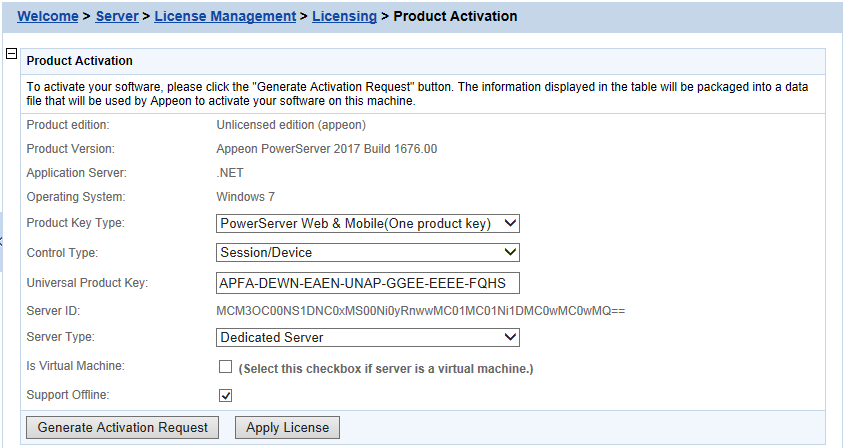Click the 'Product Activation' panel heading
Image resolution: width=846 pixels, height=448 pixels.
pos(79,60)
